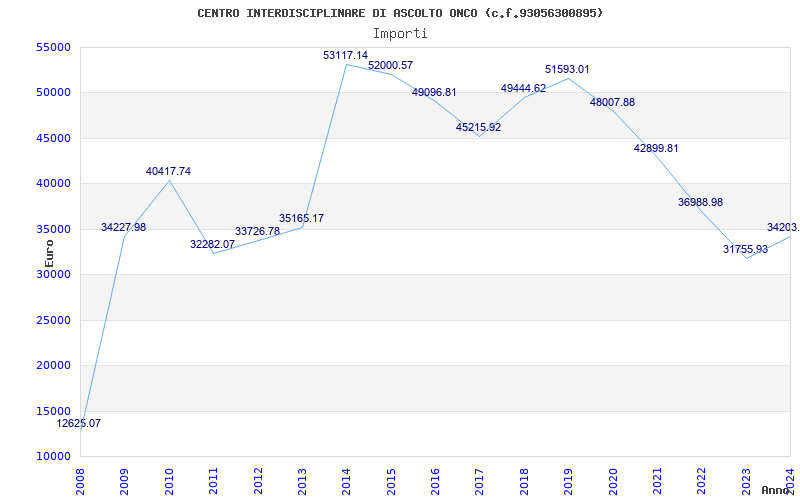This screenshot has width=800, height=500.
Task: Click the data label 52000.57
Action: pyautogui.click(x=390, y=66)
